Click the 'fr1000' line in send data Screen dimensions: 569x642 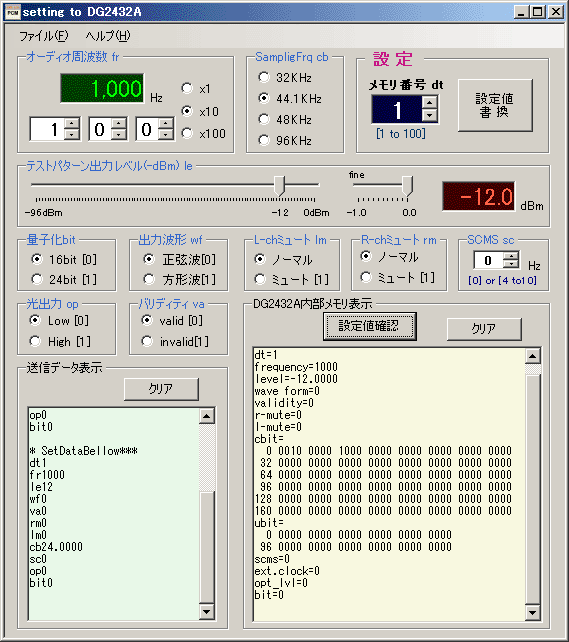pos(47,475)
